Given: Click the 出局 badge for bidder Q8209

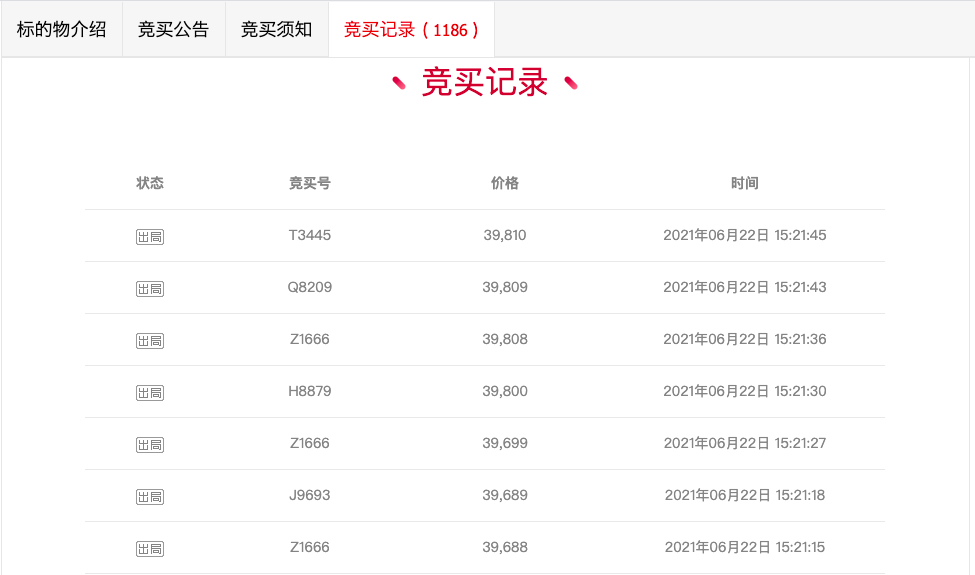Looking at the screenshot, I should (150, 289).
